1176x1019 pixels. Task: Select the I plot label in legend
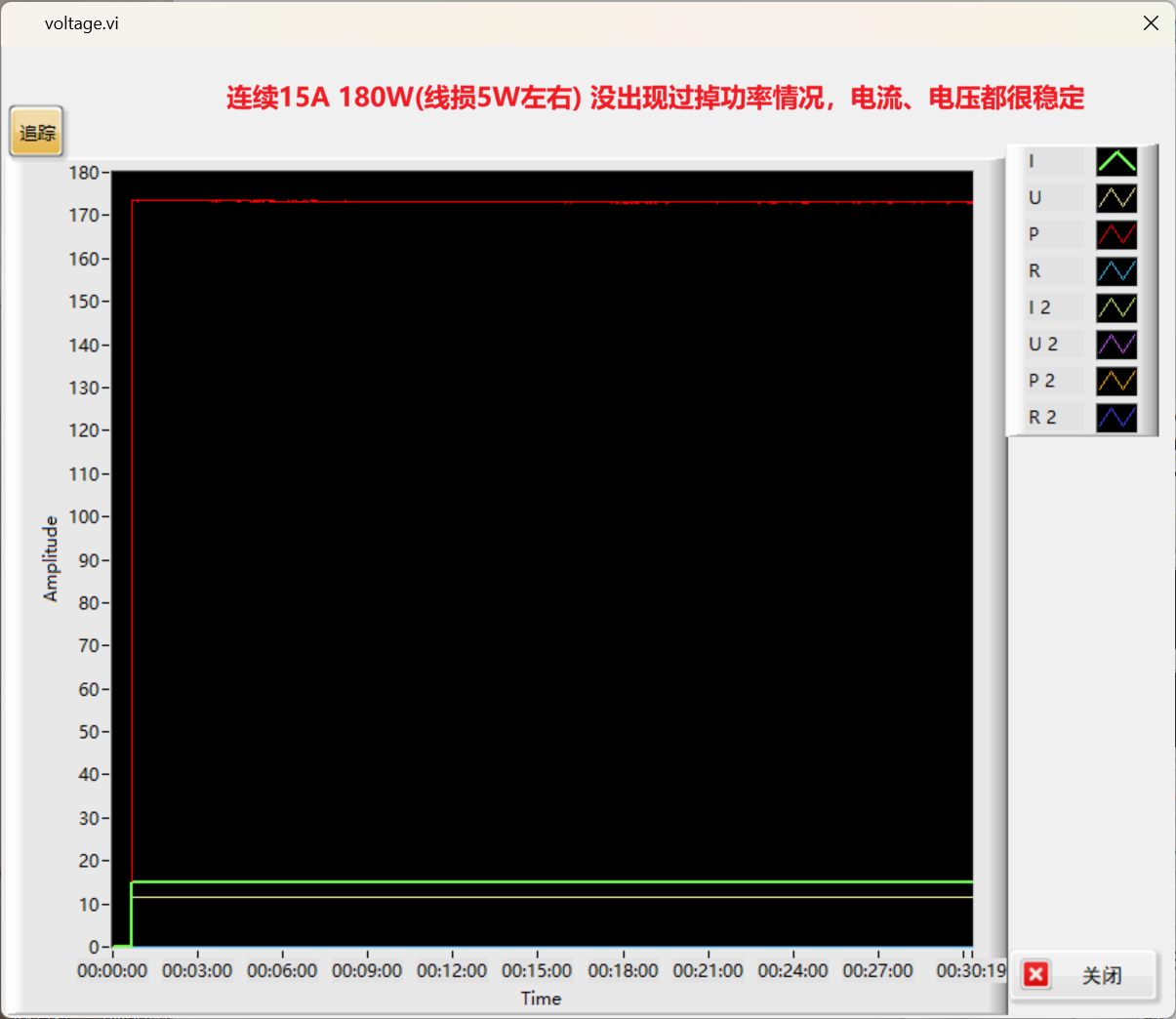pyautogui.click(x=1054, y=161)
